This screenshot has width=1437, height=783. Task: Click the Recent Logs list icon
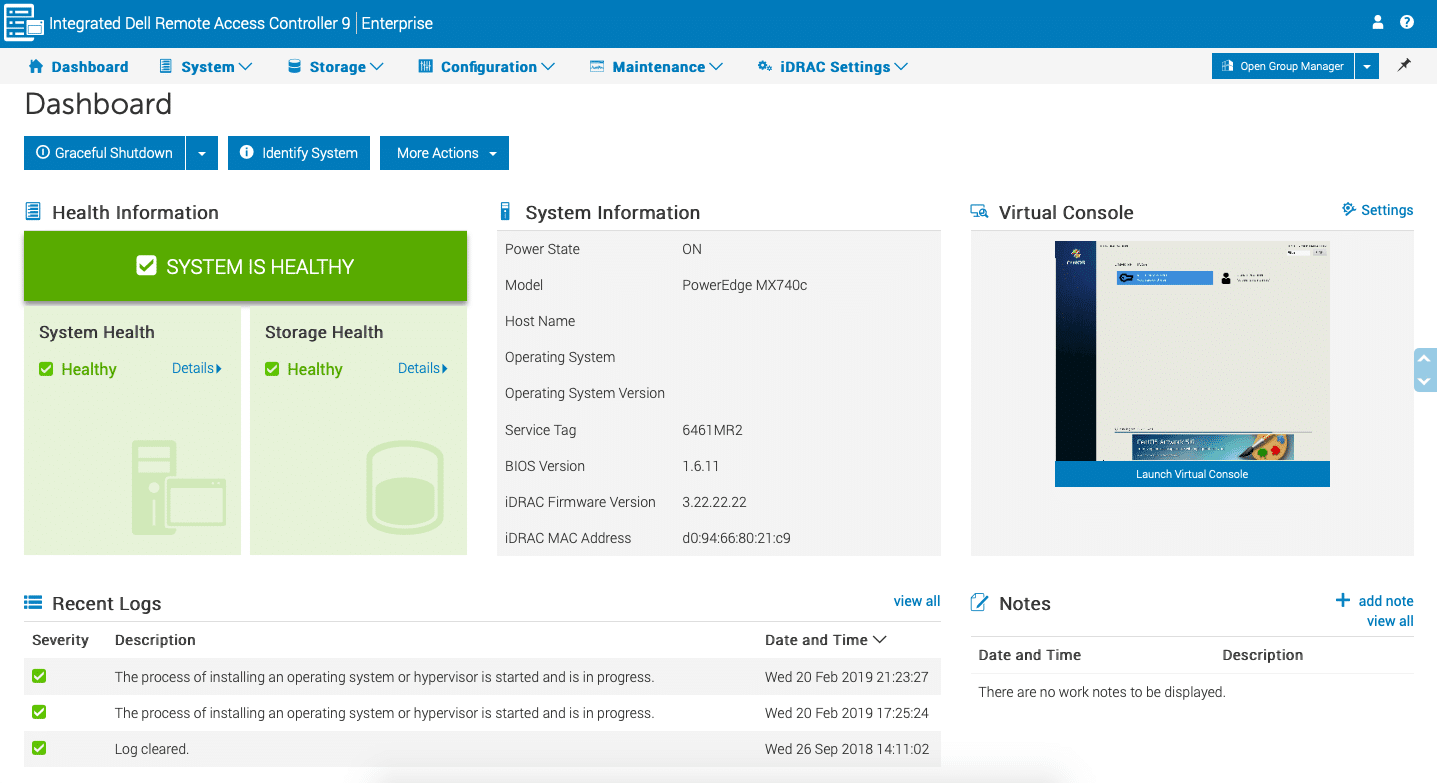tap(33, 603)
